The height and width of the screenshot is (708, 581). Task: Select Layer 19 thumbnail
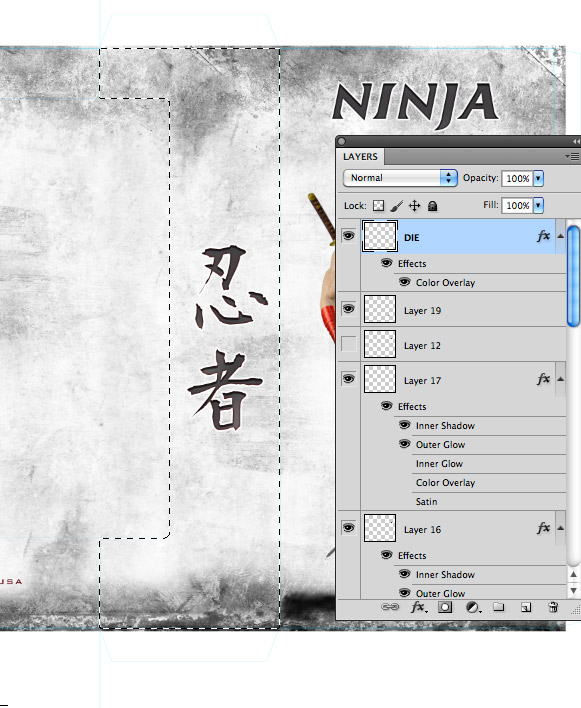click(x=380, y=309)
